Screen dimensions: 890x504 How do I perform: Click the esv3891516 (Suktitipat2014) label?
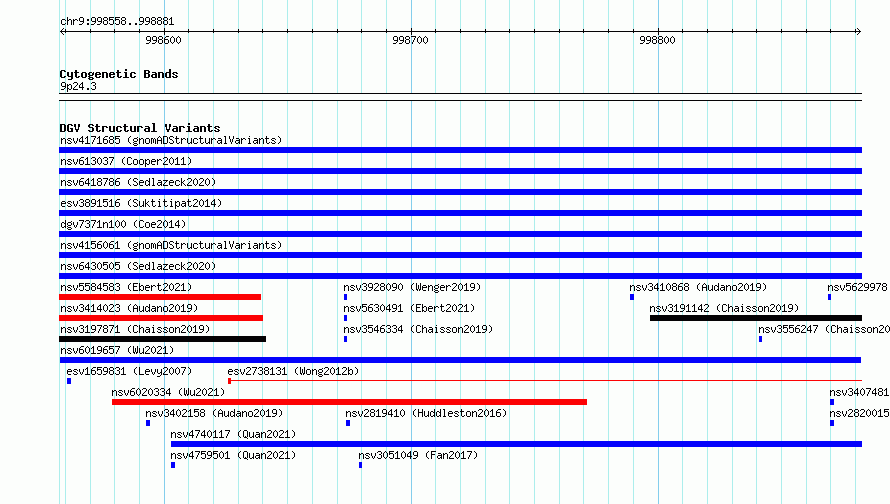(141, 203)
